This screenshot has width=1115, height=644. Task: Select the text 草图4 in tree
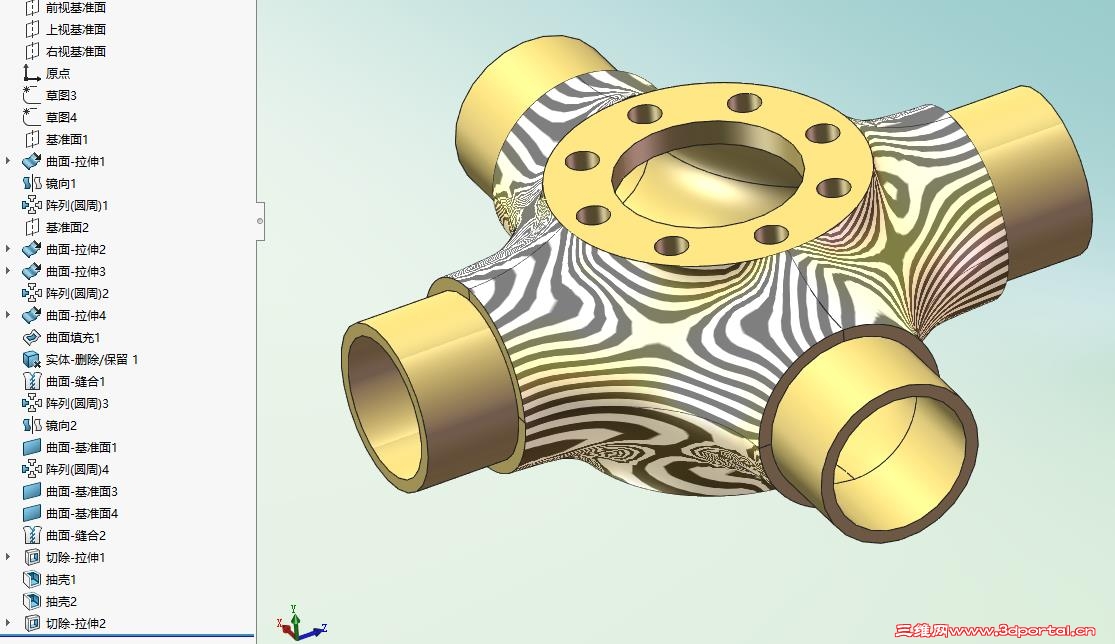[x=61, y=117]
